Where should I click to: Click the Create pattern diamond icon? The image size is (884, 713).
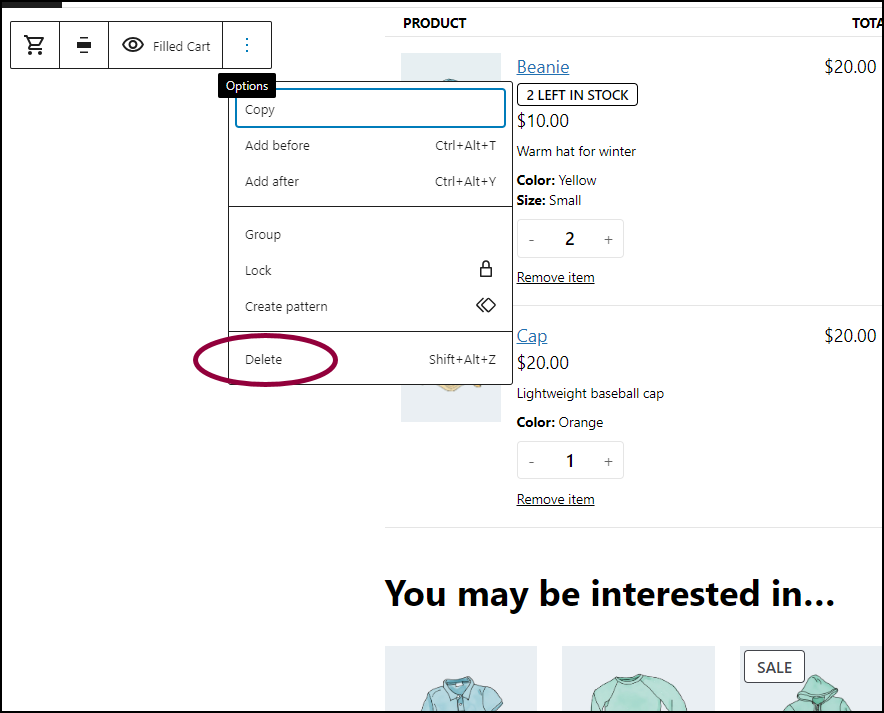[485, 305]
